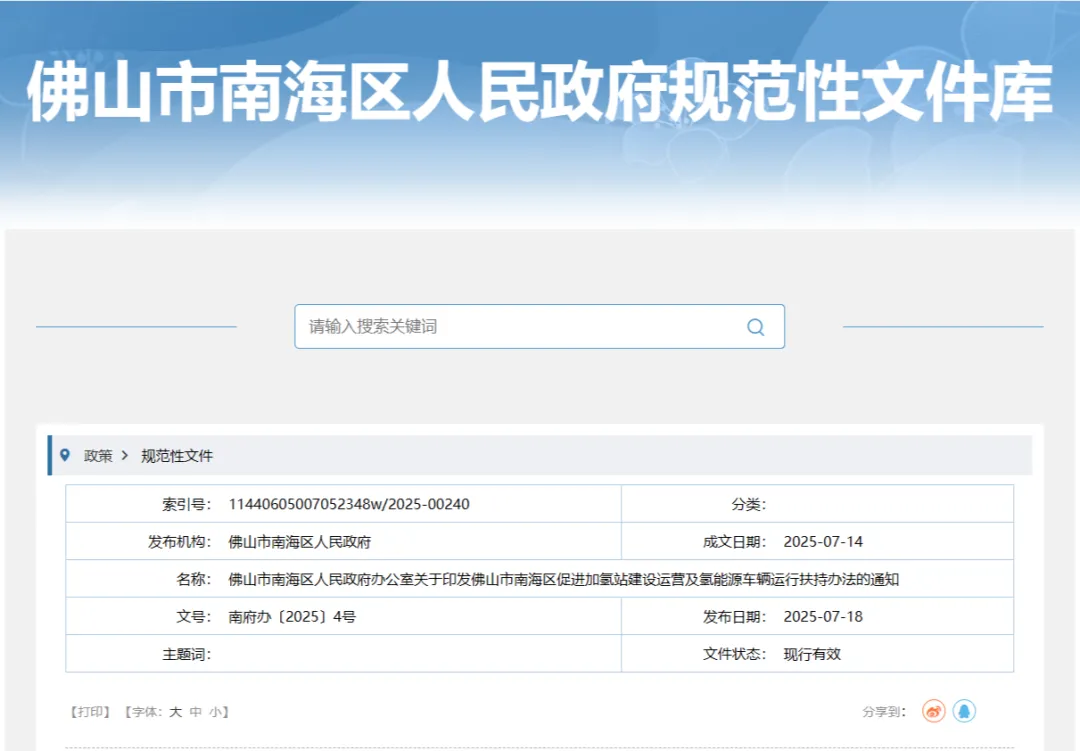Click the search magnifier icon
The image size is (1080, 751).
tap(755, 326)
